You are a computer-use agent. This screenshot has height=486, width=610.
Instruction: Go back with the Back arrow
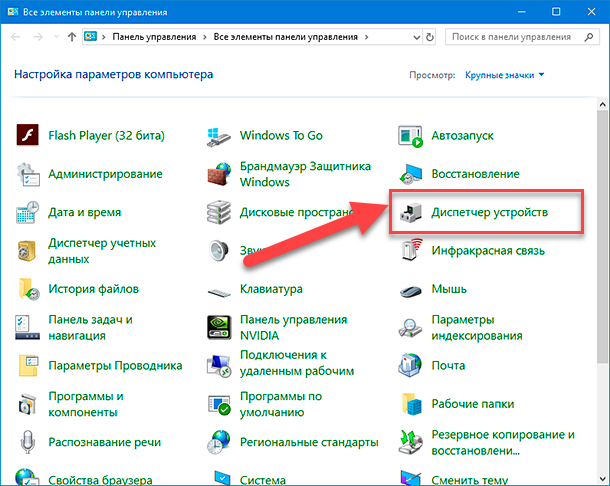coord(16,37)
